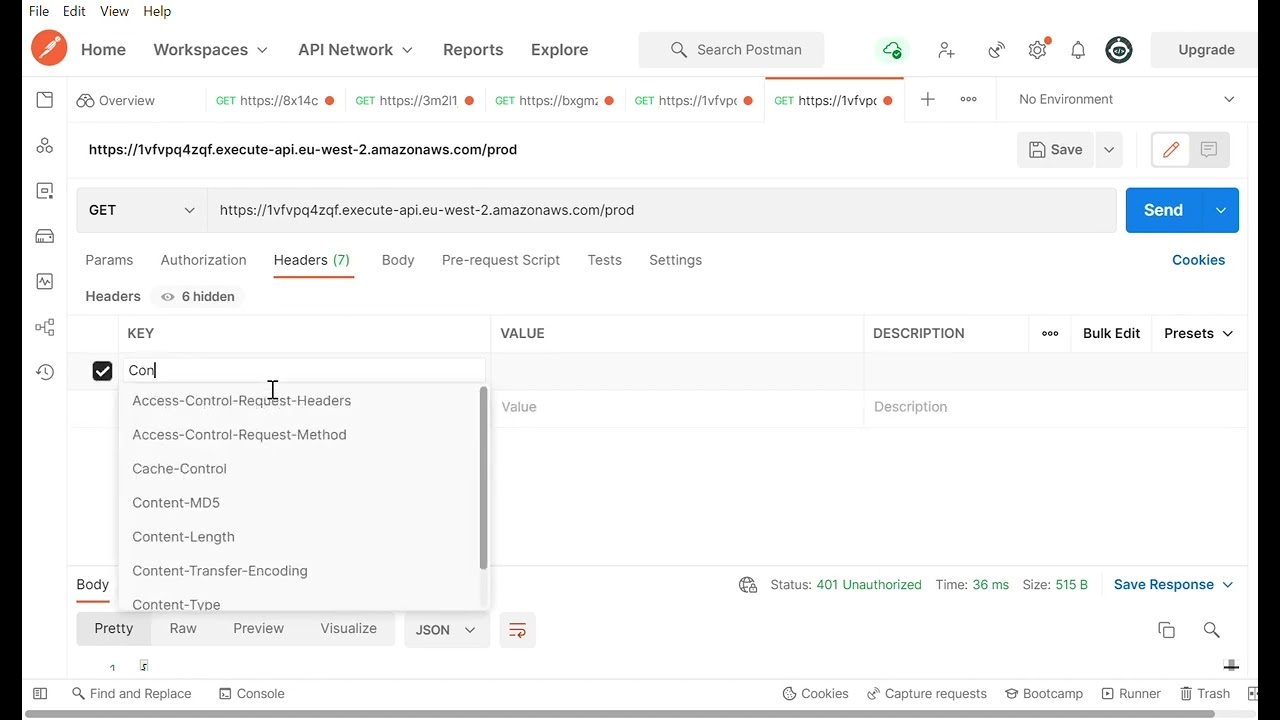Click the horizontal window scrollbar

[620, 714]
